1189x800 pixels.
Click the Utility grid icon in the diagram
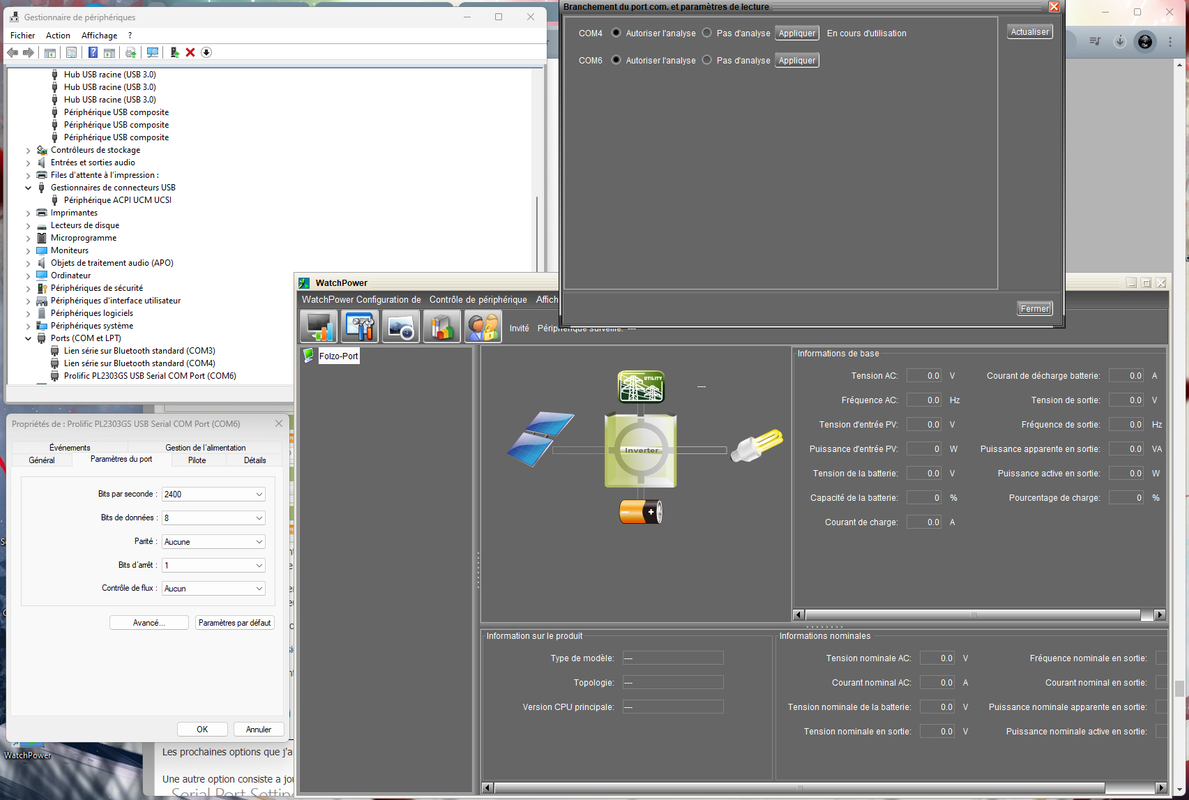click(641, 387)
